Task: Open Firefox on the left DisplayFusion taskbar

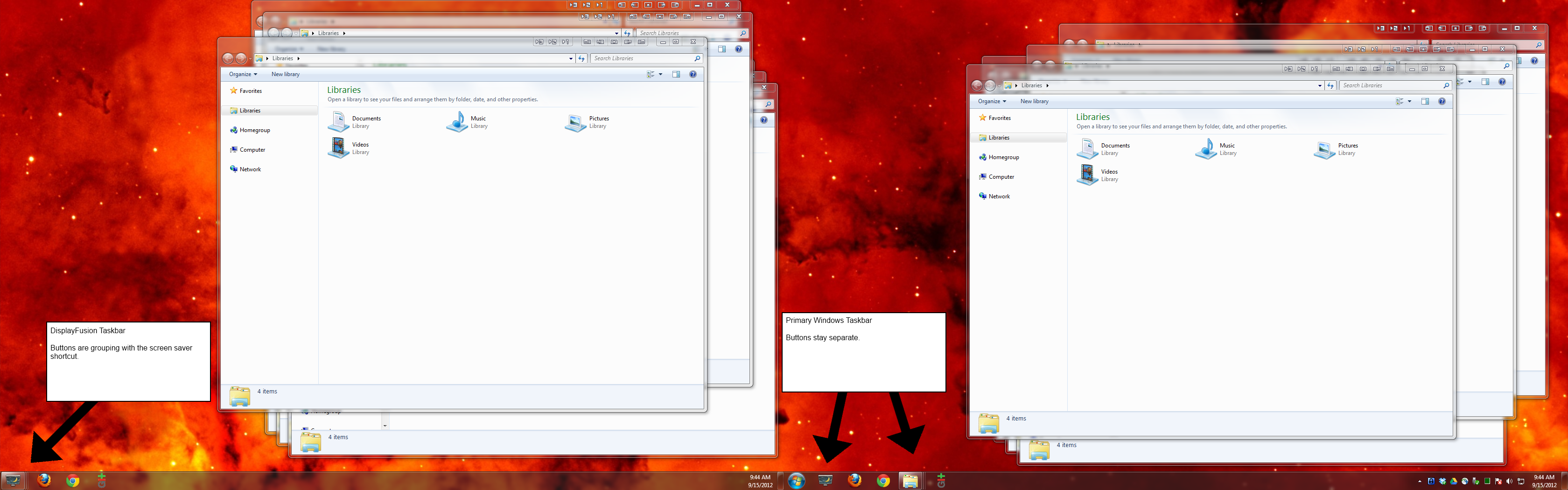Action: tap(44, 480)
